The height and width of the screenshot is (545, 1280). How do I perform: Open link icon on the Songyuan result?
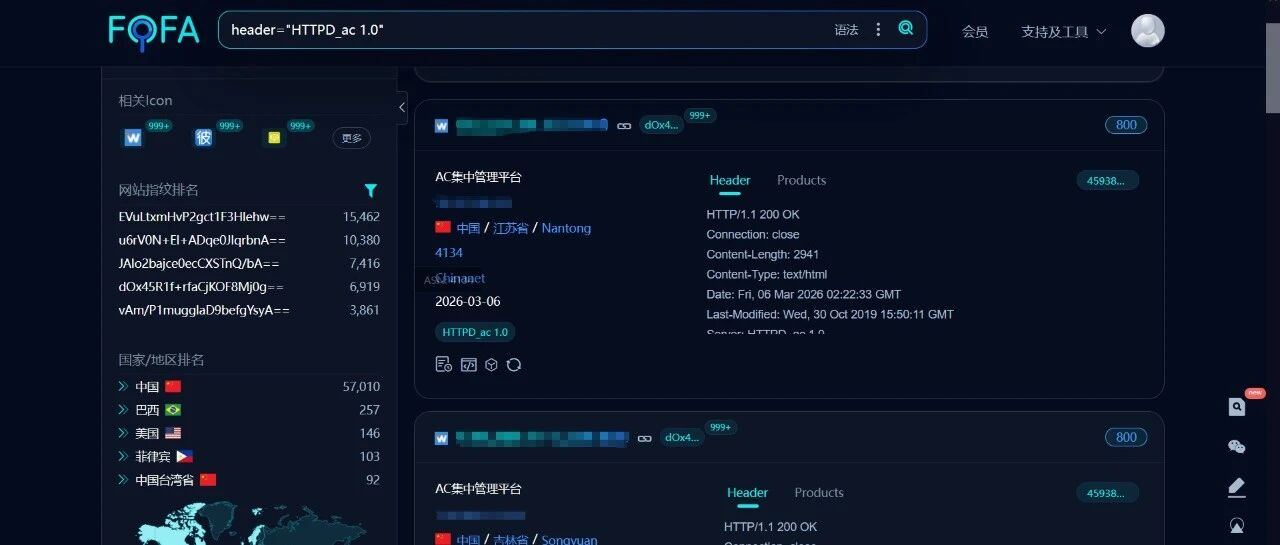click(x=644, y=438)
